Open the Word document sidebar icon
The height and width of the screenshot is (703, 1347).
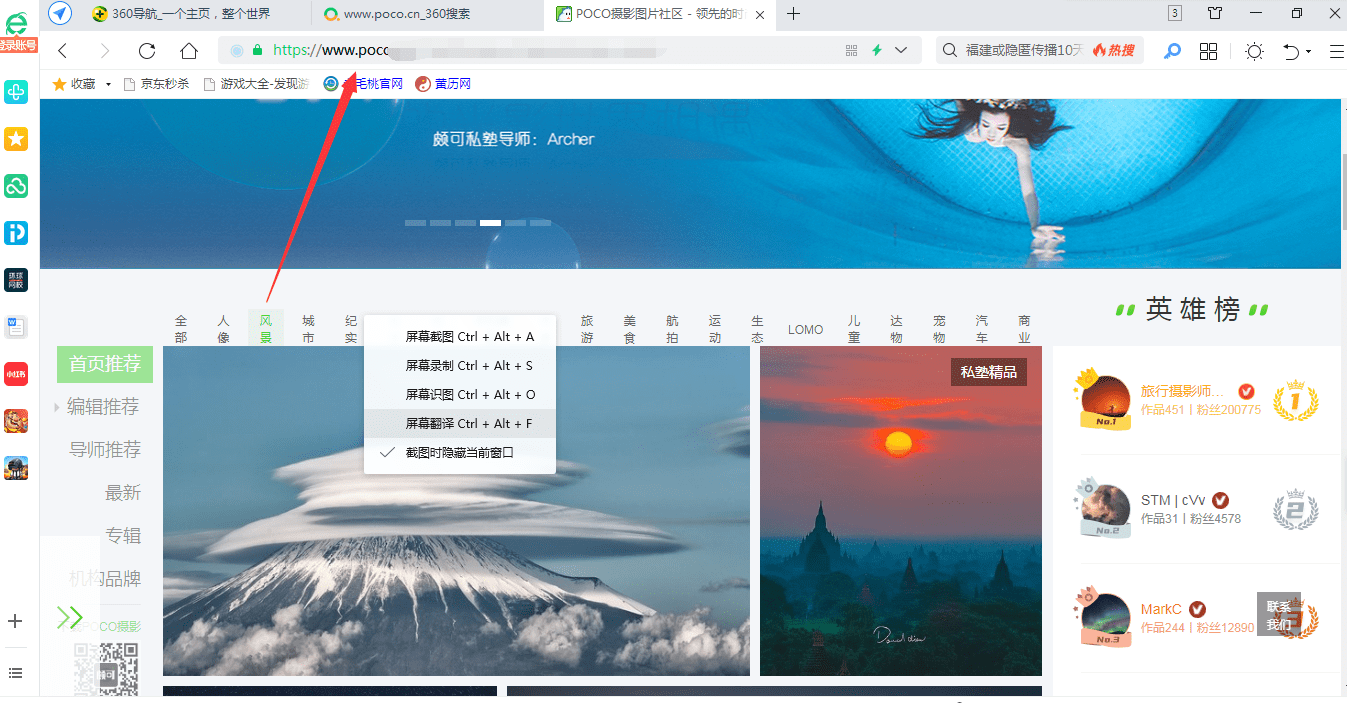(16, 327)
